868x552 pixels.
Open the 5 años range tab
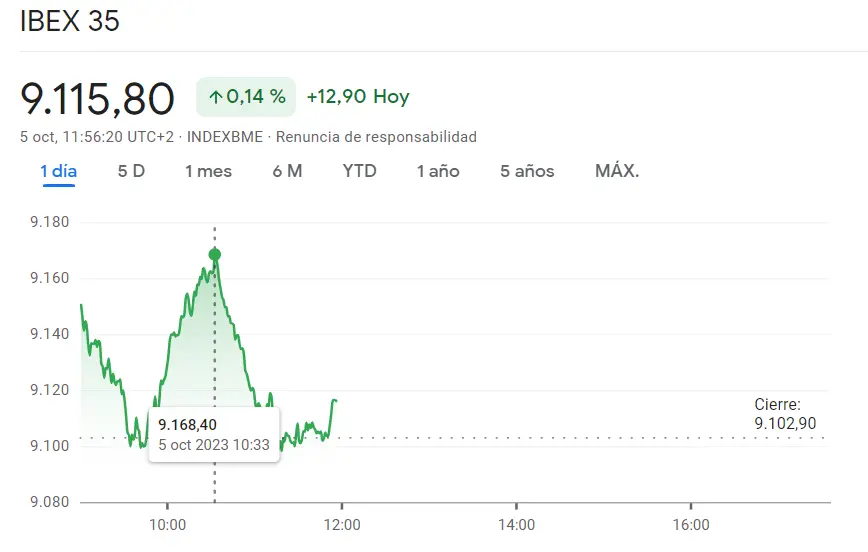pos(527,171)
